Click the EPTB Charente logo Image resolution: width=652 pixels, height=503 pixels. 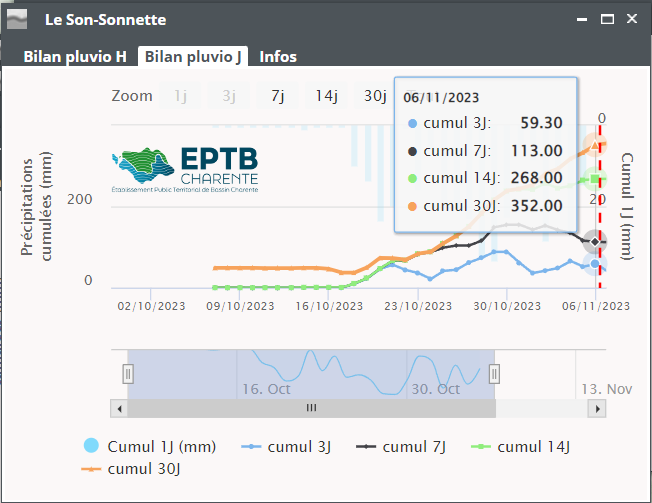click(x=185, y=170)
